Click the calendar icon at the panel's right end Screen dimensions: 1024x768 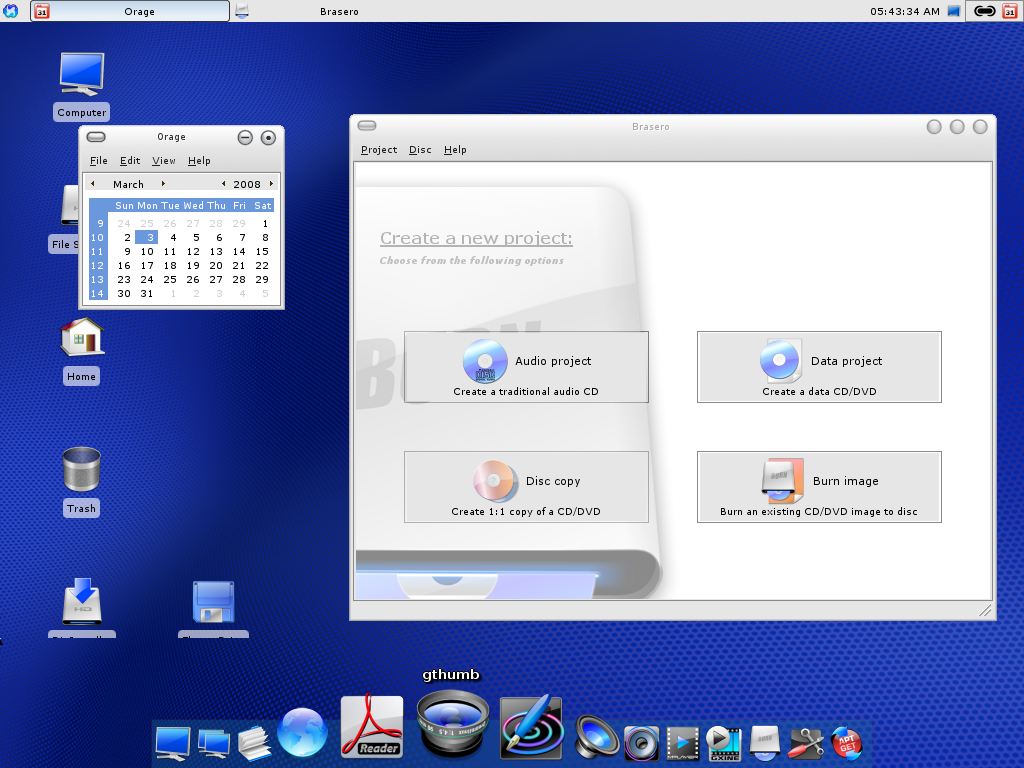1010,11
